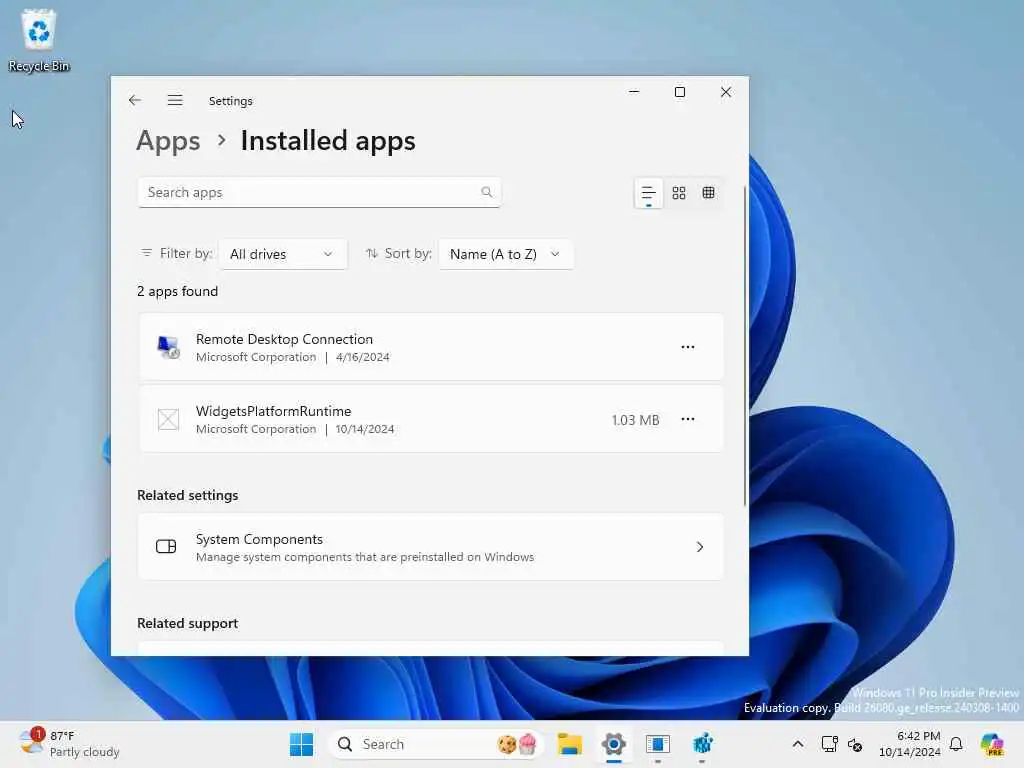This screenshot has height=768, width=1024.
Task: Click the volume muted tray icon
Action: pyautogui.click(x=855, y=744)
